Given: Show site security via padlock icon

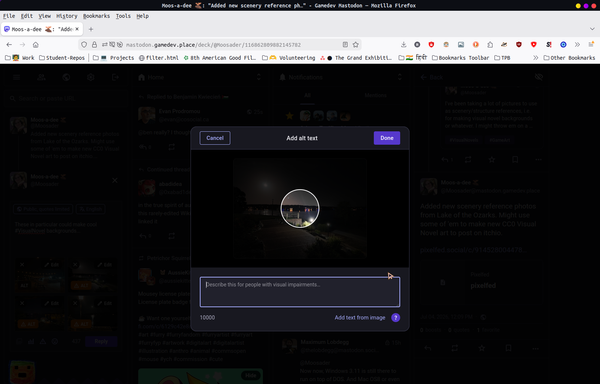Looking at the screenshot, I should point(94,45).
